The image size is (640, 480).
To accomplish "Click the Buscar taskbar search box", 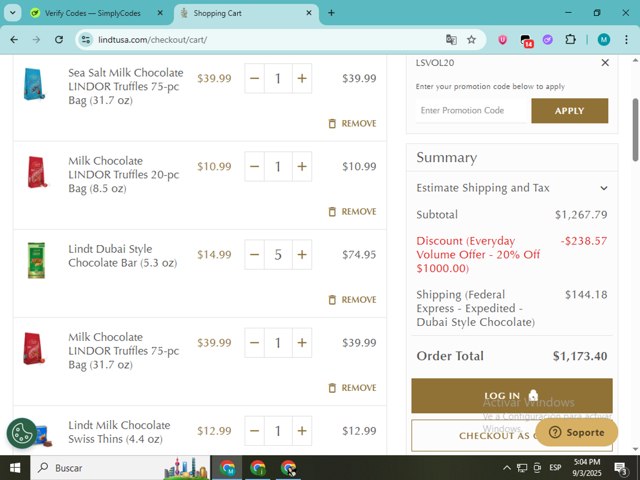I will [120, 468].
